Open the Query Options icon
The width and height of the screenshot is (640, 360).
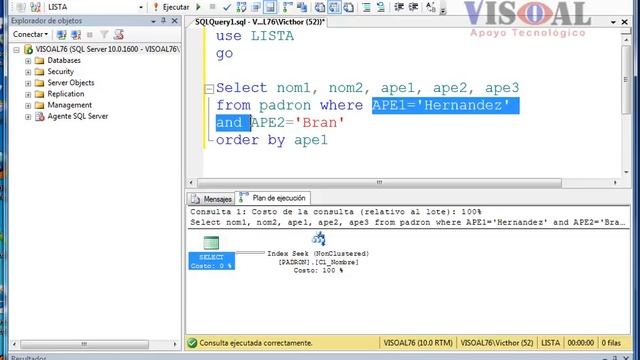click(256, 7)
